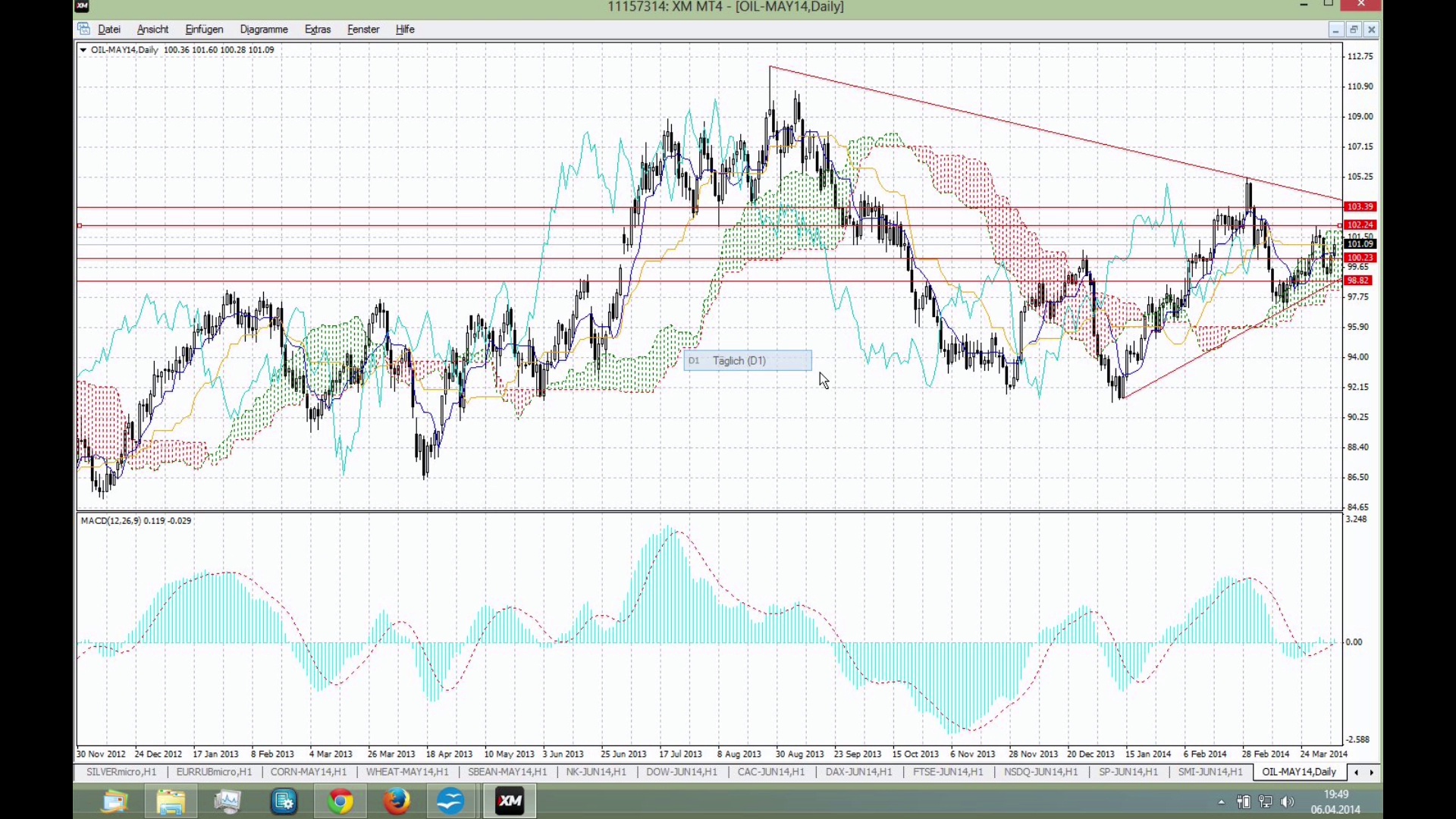Click the 103.39 red price level label
The image size is (1456, 819).
click(x=1360, y=206)
